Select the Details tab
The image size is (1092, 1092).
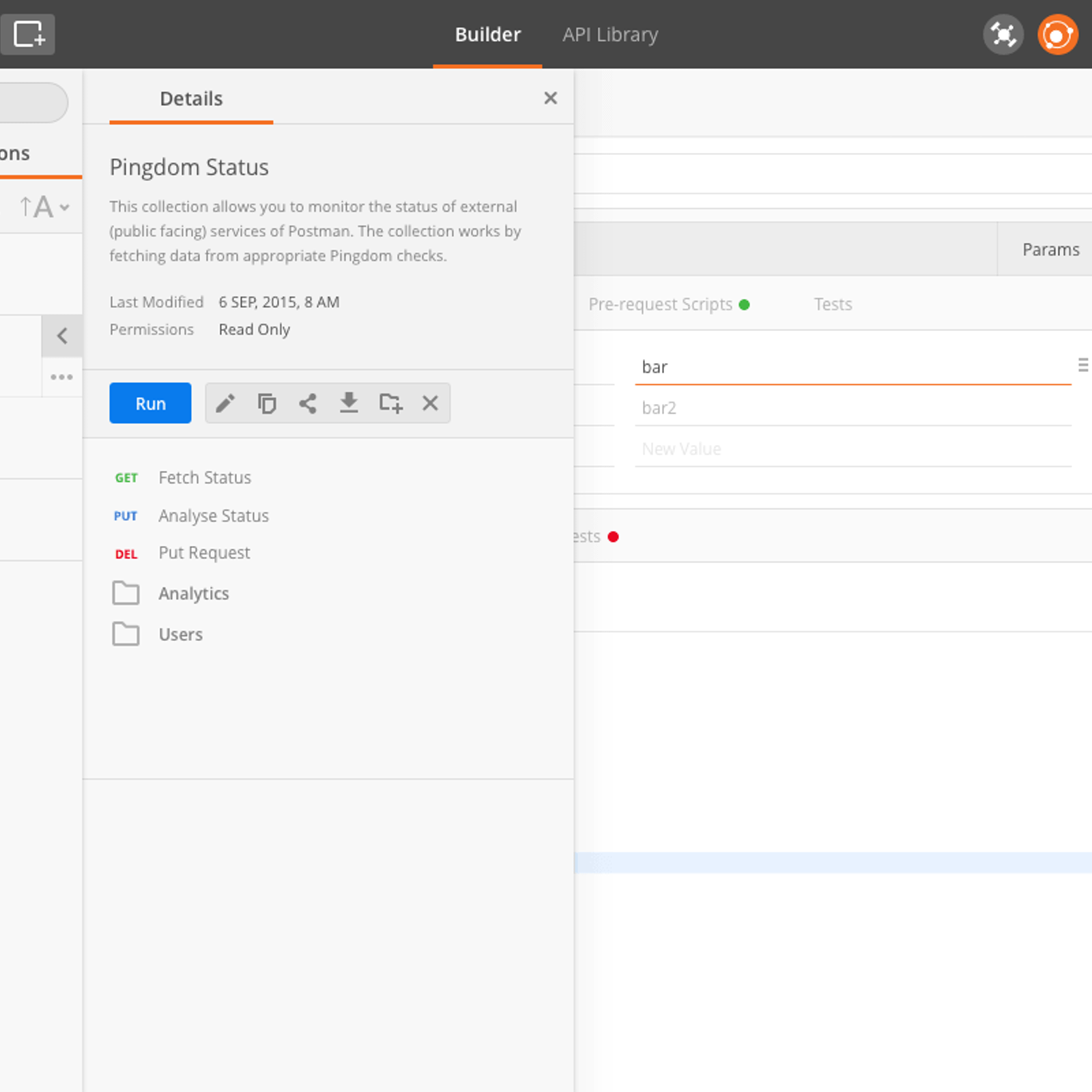click(191, 99)
